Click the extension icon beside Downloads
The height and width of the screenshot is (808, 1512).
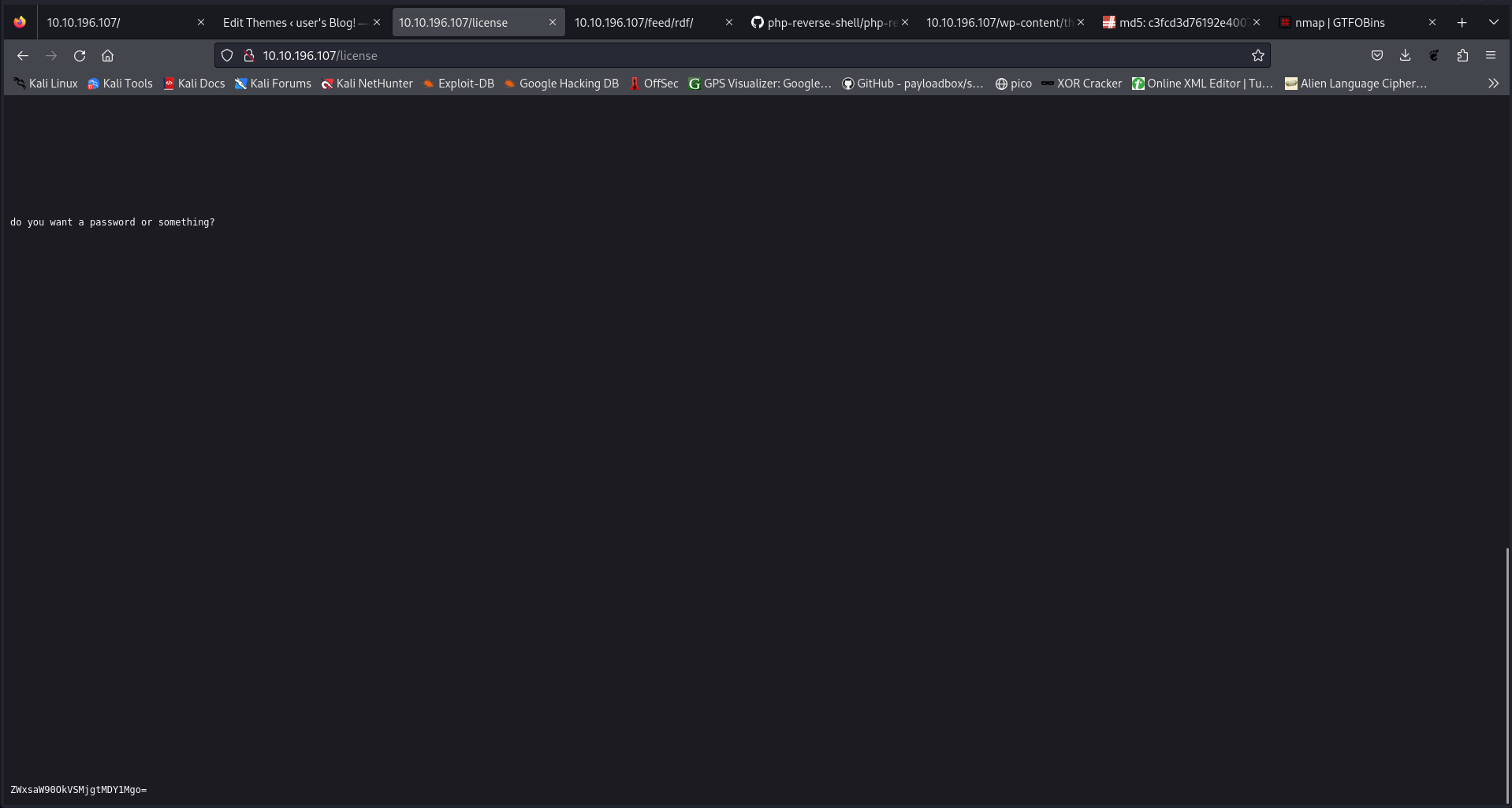[x=1434, y=55]
